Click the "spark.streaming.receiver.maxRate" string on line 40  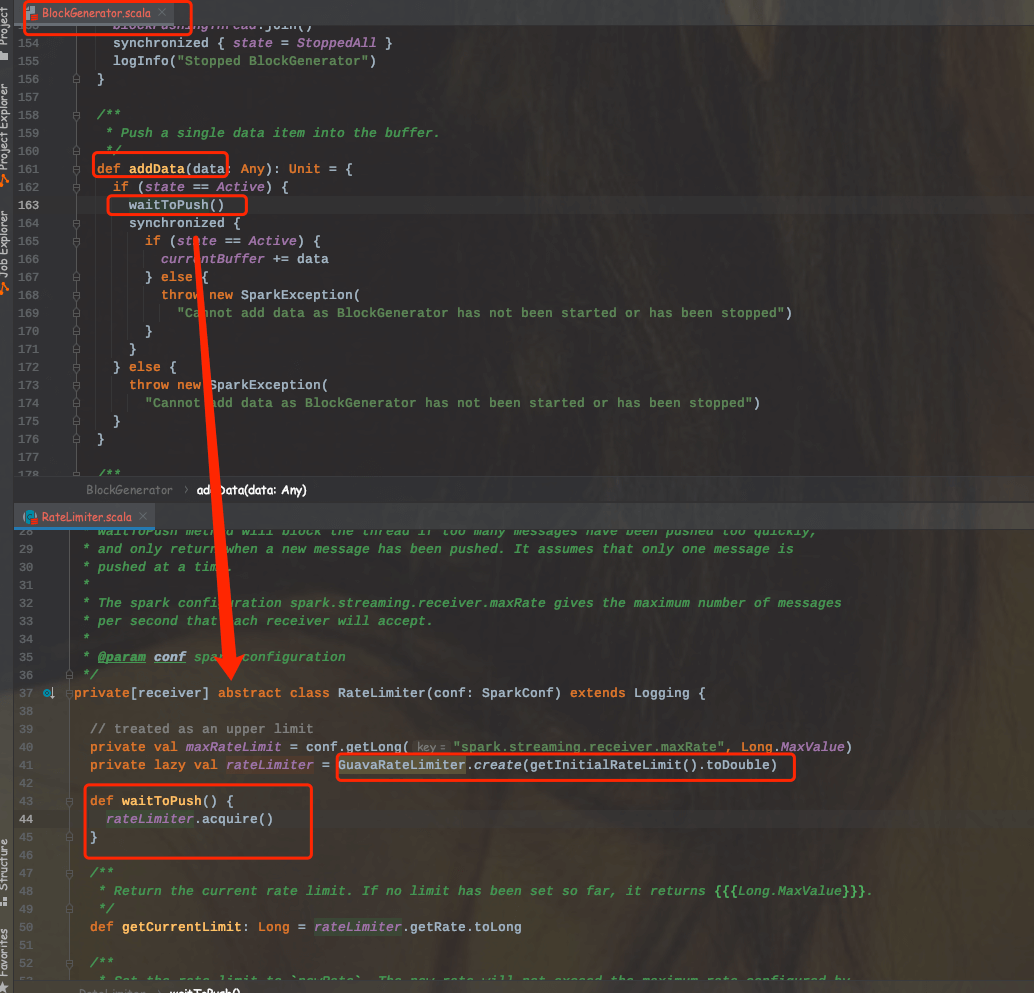click(x=588, y=747)
